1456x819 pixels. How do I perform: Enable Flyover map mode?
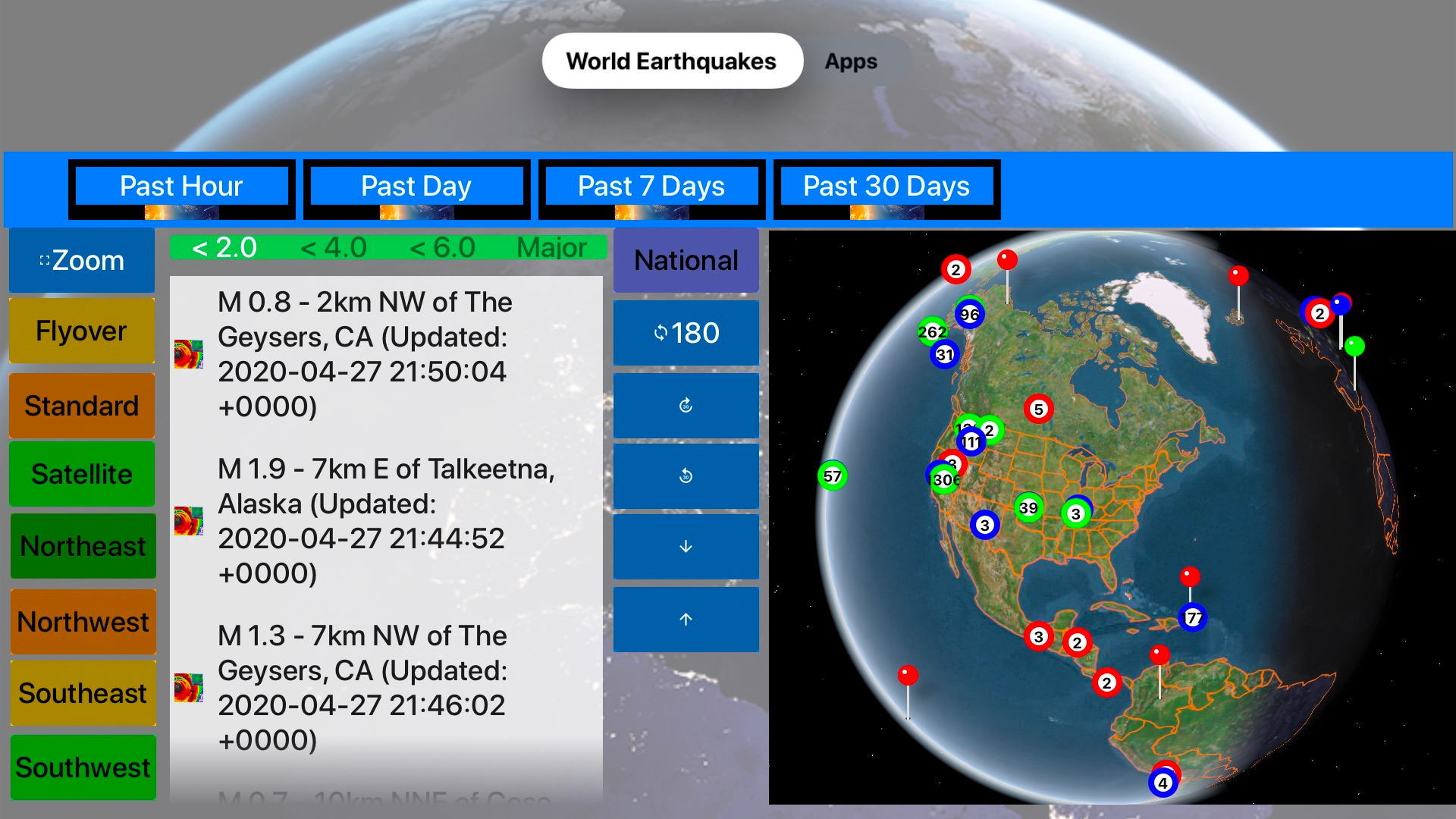tap(82, 331)
